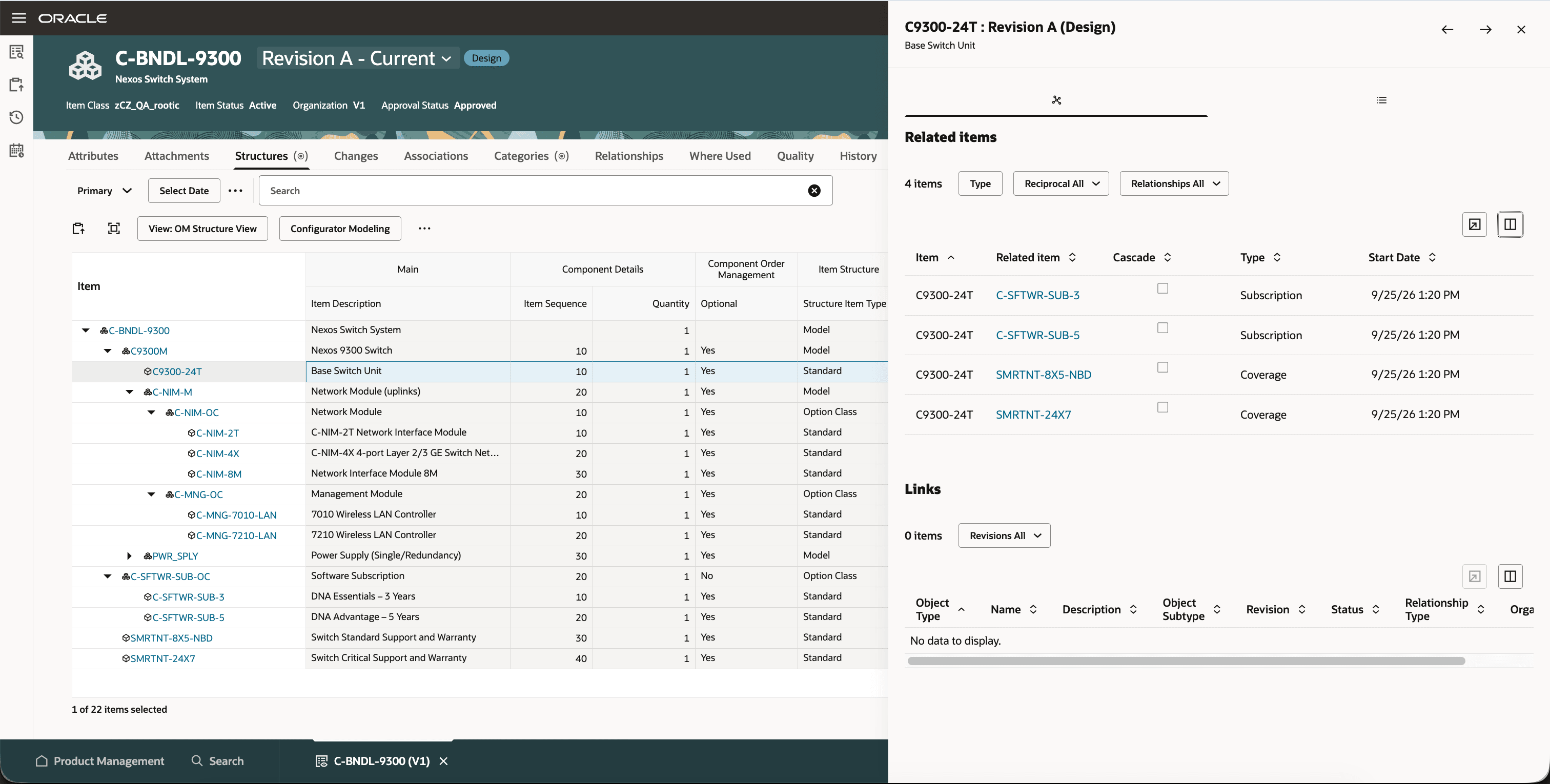The image size is (1550, 784).
Task: Switch to the list details tab icon
Action: tap(1381, 100)
